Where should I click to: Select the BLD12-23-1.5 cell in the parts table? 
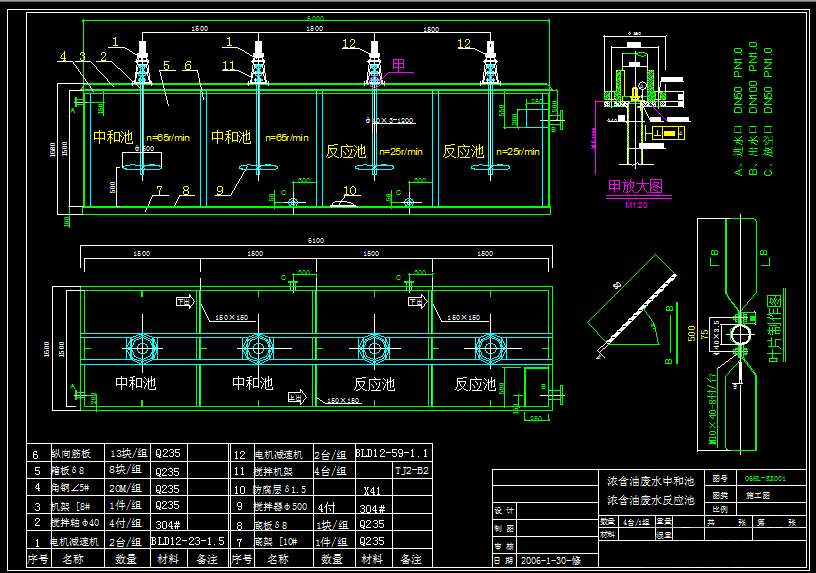[x=188, y=541]
